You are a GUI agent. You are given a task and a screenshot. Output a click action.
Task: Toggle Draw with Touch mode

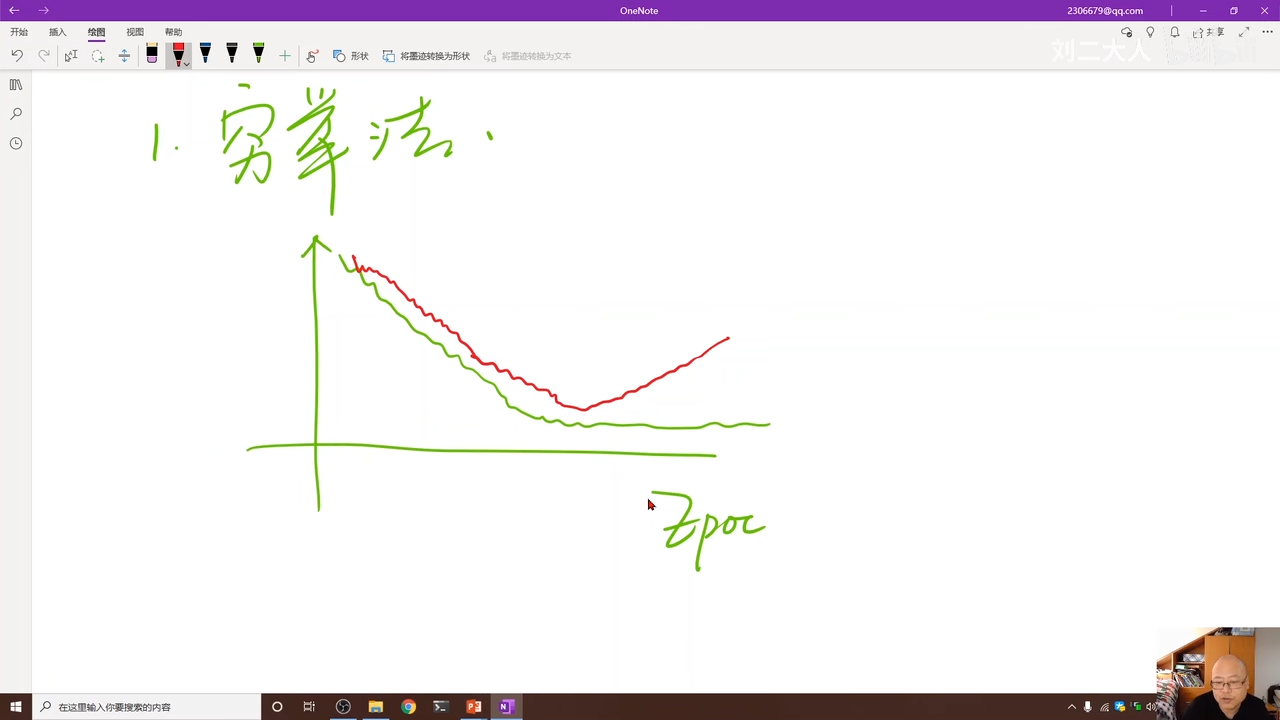[x=312, y=56]
